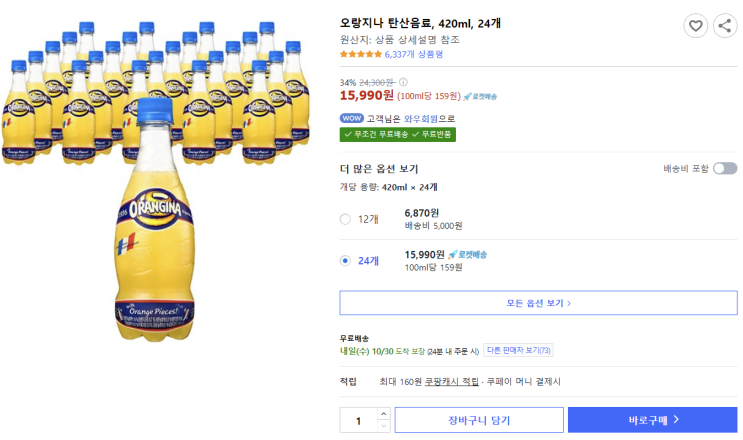Viewport: 743px width, 440px height.
Task: Open 다른 판매자 보기(73)
Action: coord(518,350)
